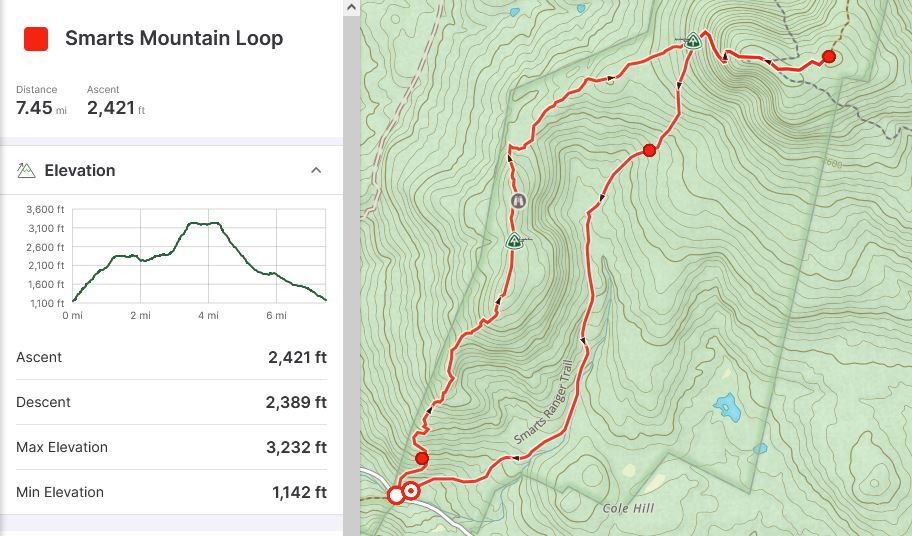The height and width of the screenshot is (536, 912).
Task: Select the summit shelter icon at top
Action: coord(692,41)
